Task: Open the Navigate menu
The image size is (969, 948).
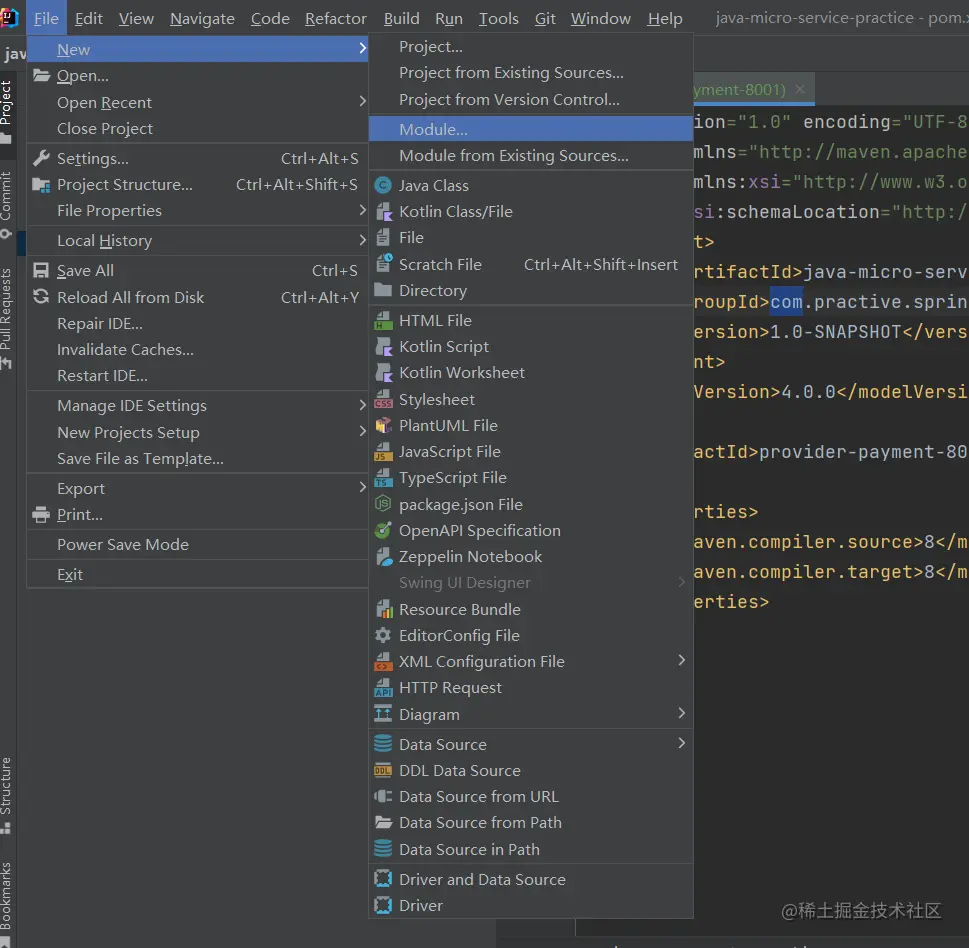Action: [202, 19]
